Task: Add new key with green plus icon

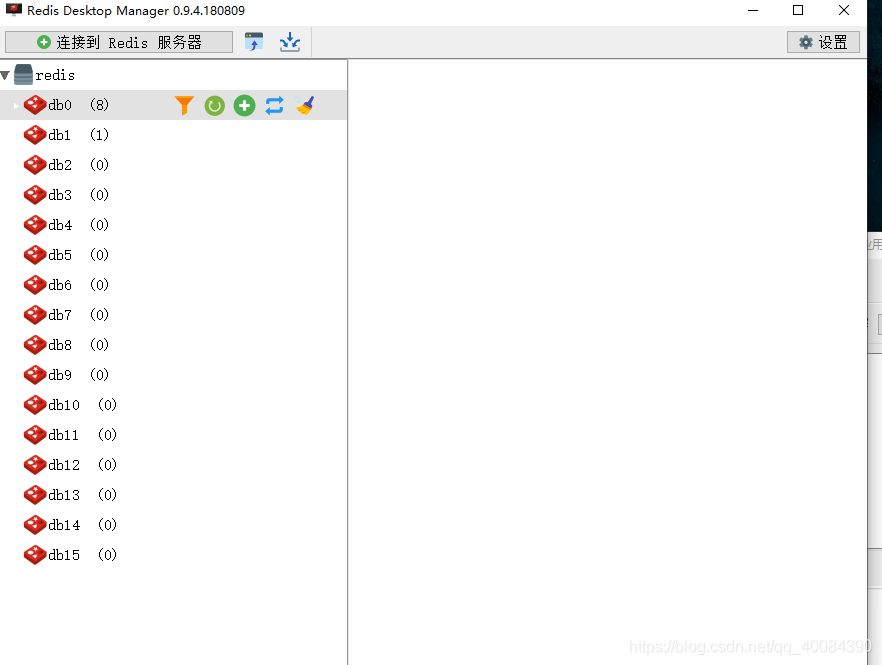Action: pyautogui.click(x=245, y=106)
